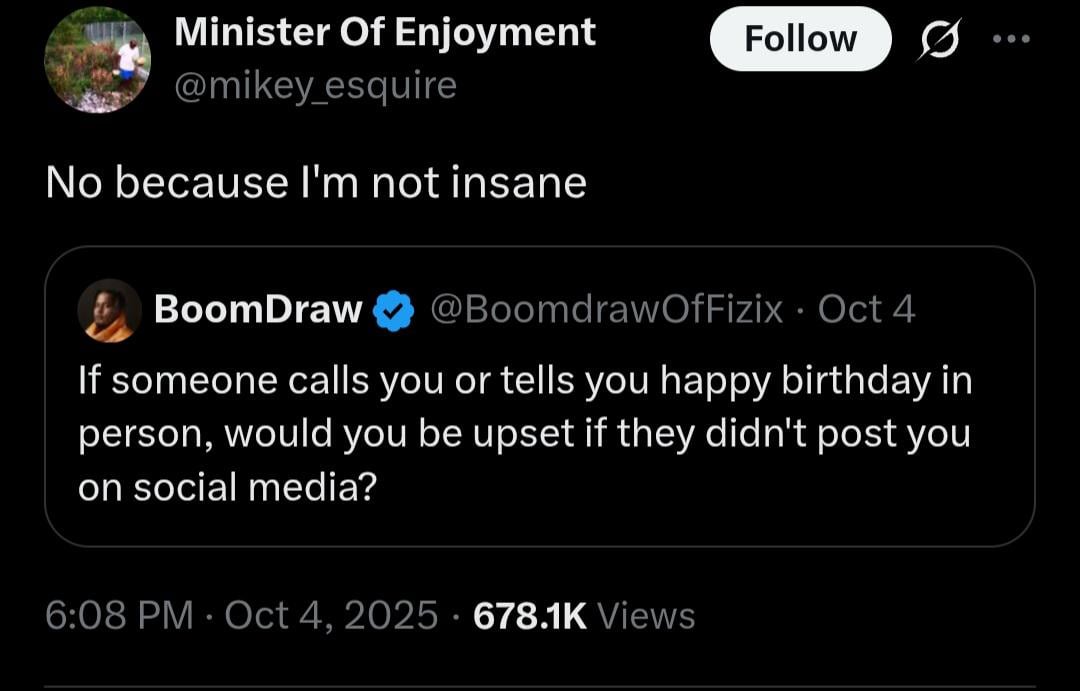The width and height of the screenshot is (1080, 691).
Task: Click the BoomDraw name in quoted post
Action: (x=258, y=310)
